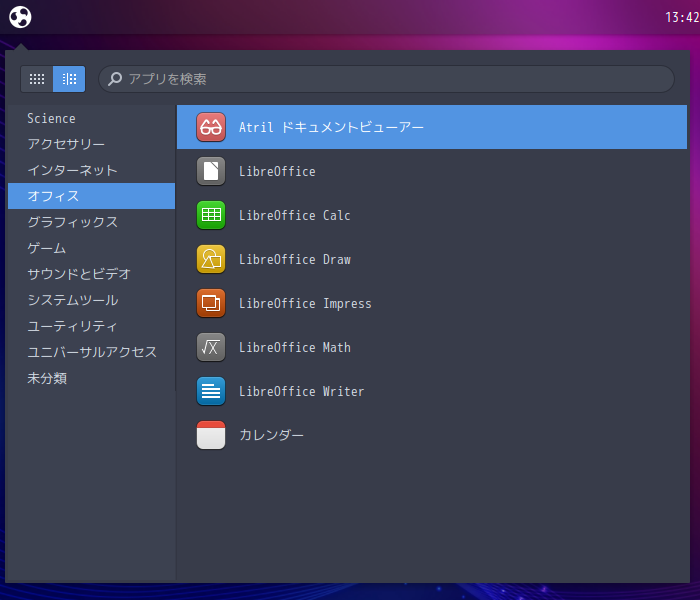
Task: Select the ゲーム category
Action: pyautogui.click(x=92, y=248)
